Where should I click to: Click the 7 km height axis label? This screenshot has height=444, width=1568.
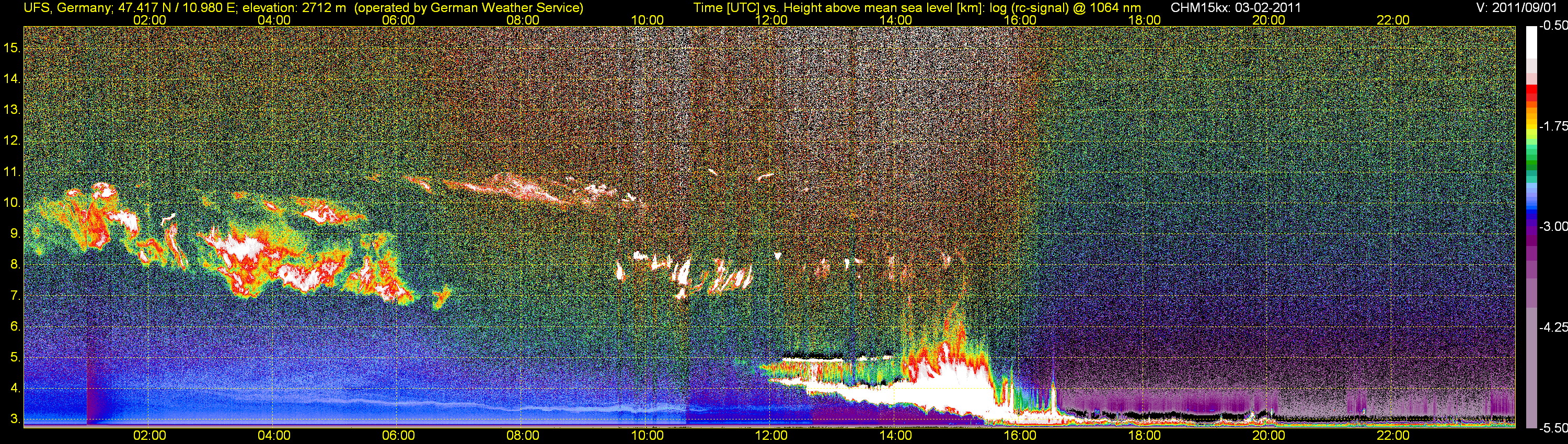point(15,296)
